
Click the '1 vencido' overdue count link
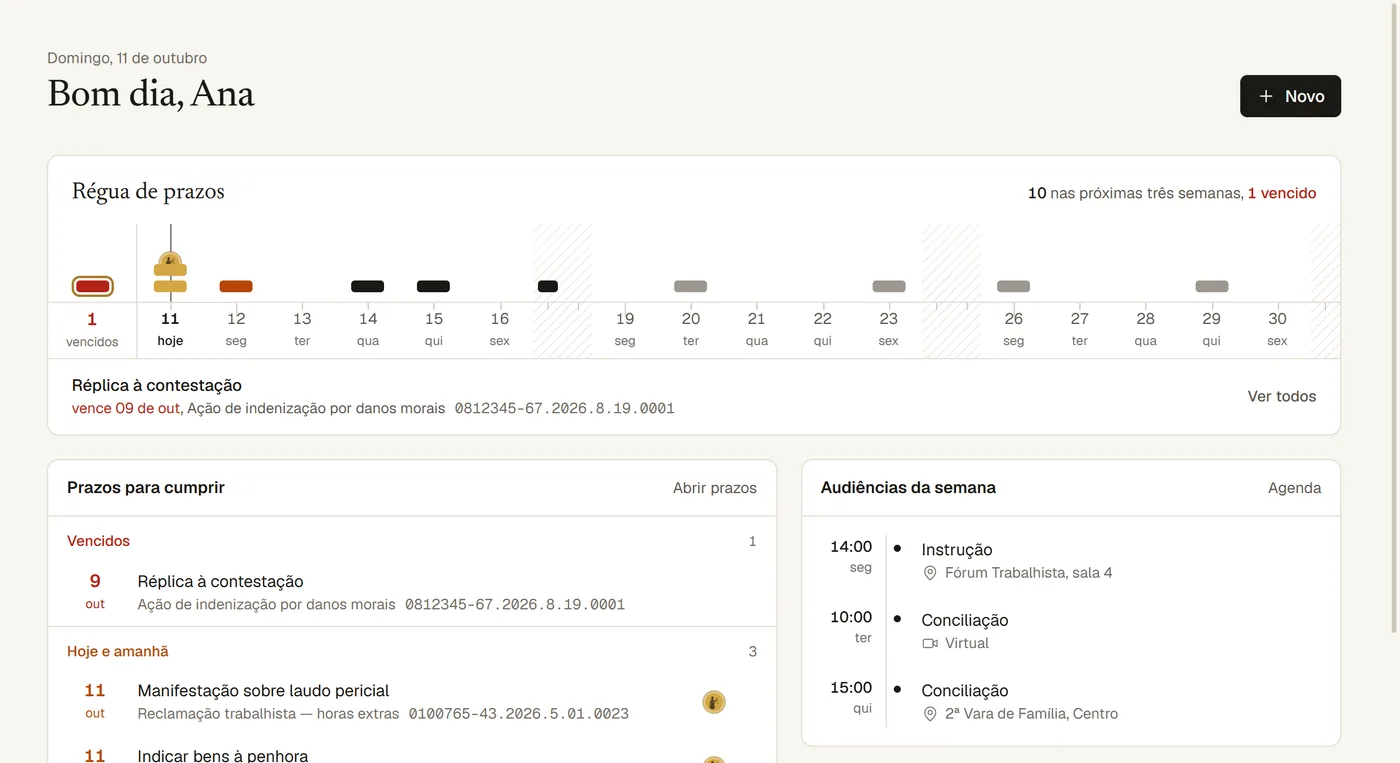click(1282, 193)
